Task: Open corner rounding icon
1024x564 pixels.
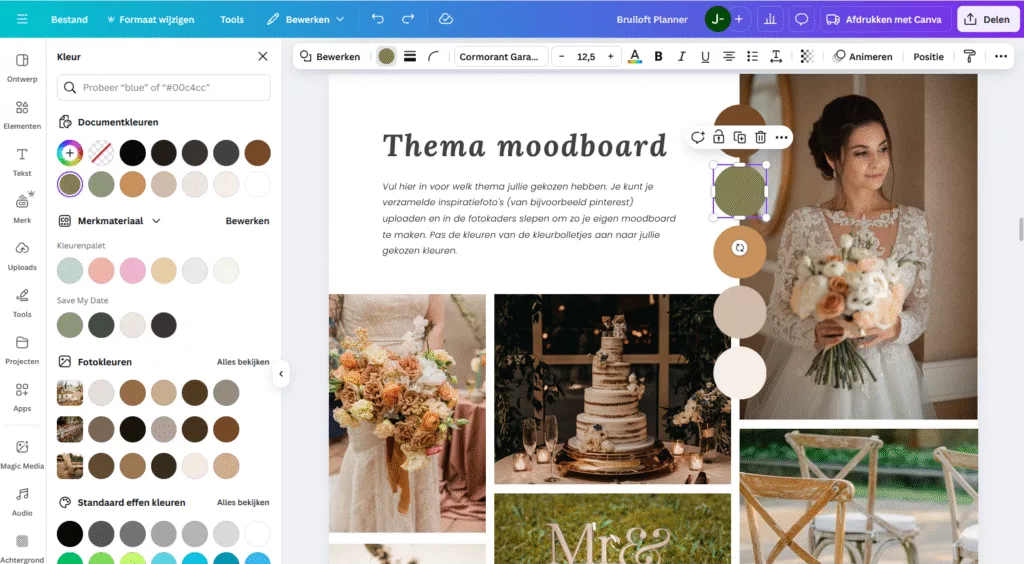Action: coord(434,57)
